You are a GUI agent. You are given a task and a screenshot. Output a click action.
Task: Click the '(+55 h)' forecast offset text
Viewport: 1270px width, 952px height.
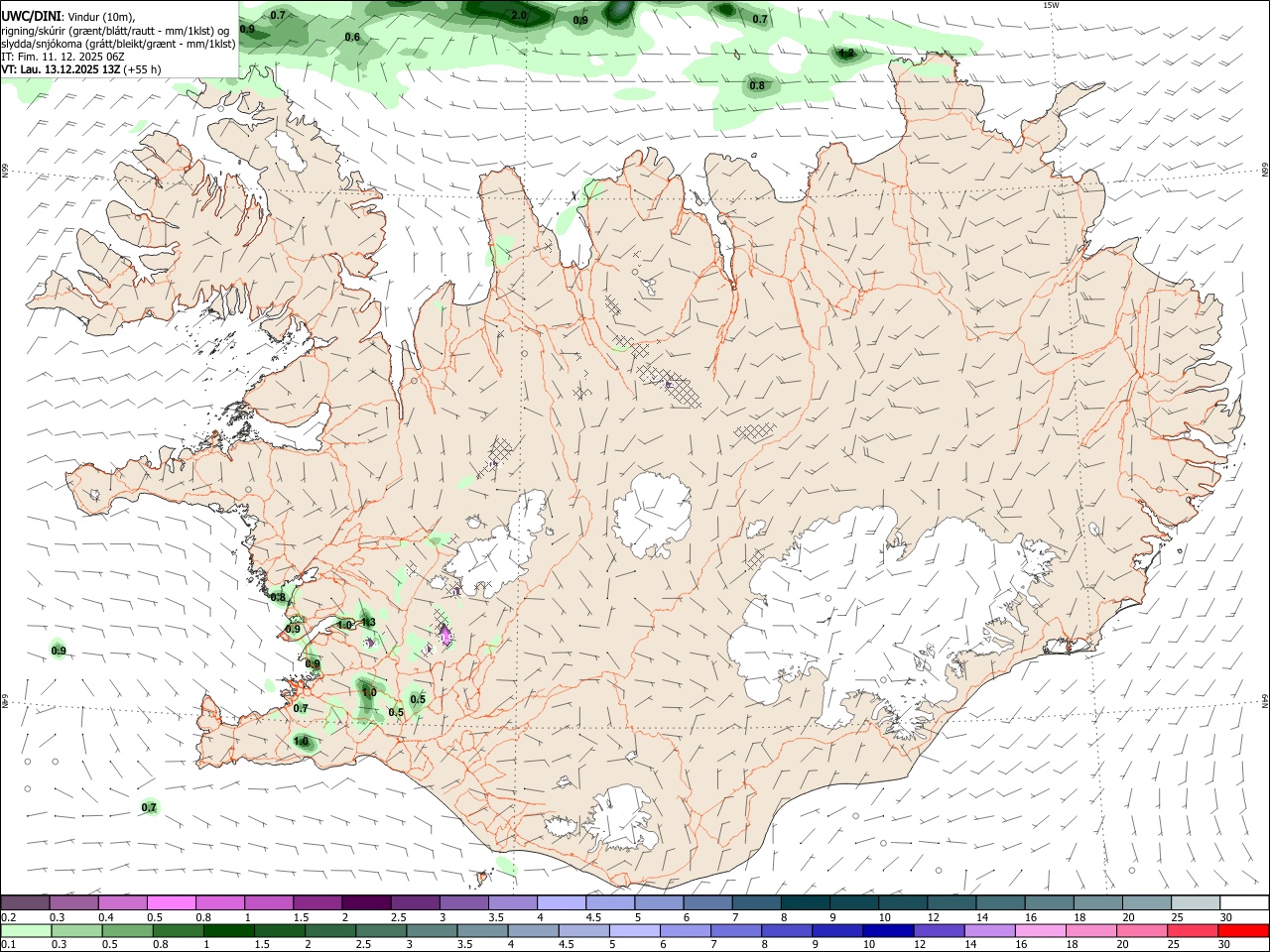pos(143,69)
